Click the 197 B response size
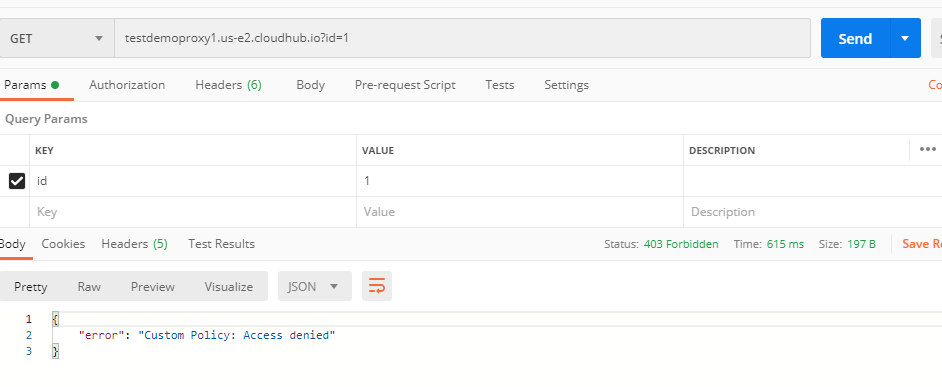942x387 pixels. point(861,245)
